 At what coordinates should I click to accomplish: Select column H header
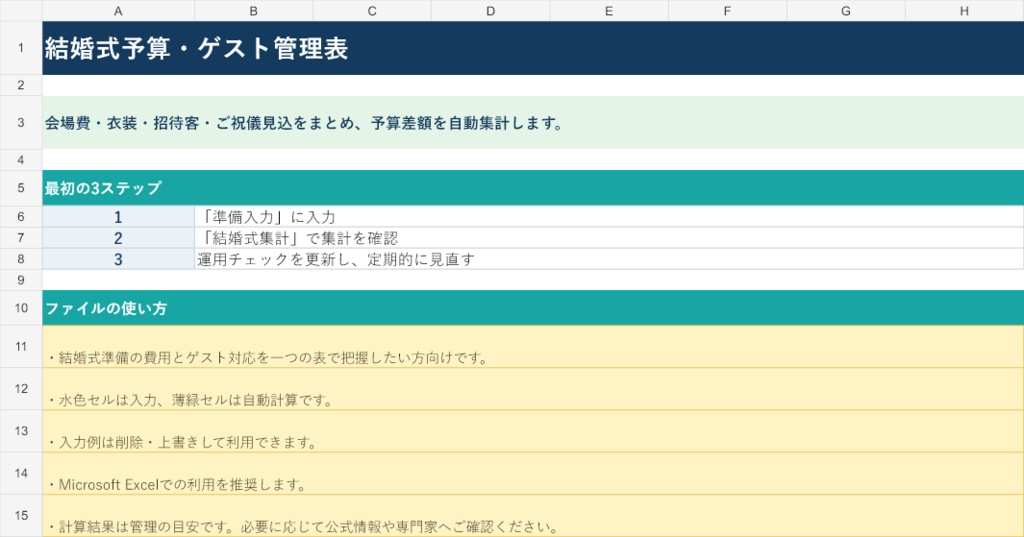point(965,10)
